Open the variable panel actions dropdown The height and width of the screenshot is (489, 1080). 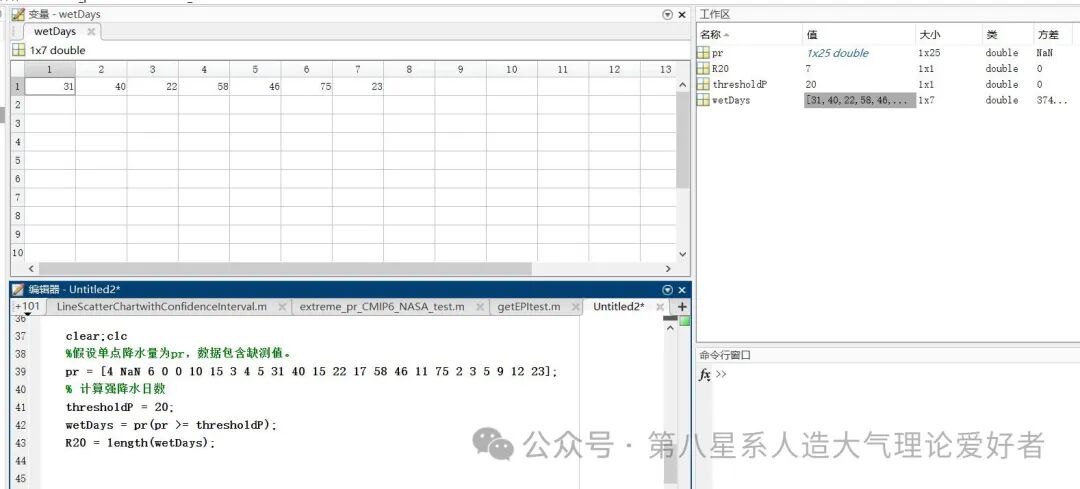[x=667, y=14]
